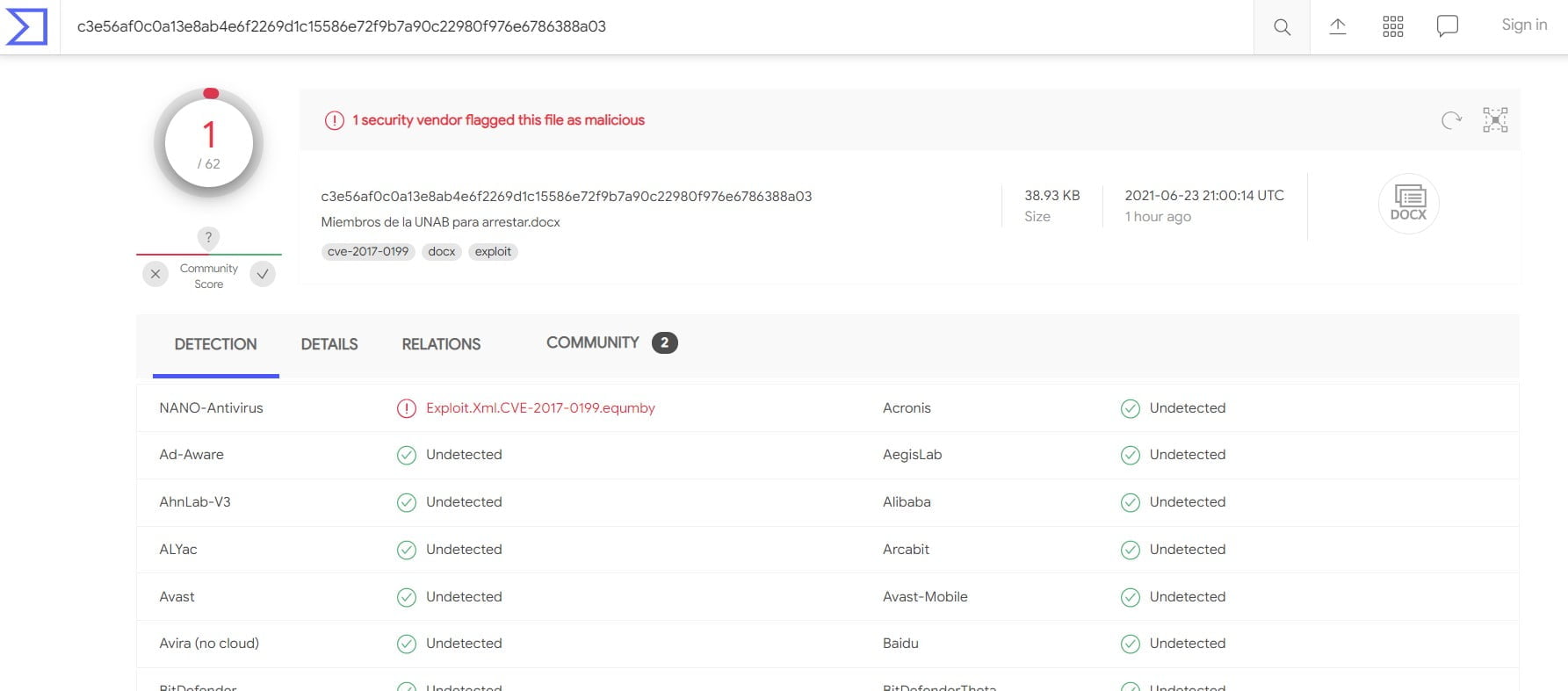Click the Ad-Aware undetected check icon
1568x691 pixels.
406,455
